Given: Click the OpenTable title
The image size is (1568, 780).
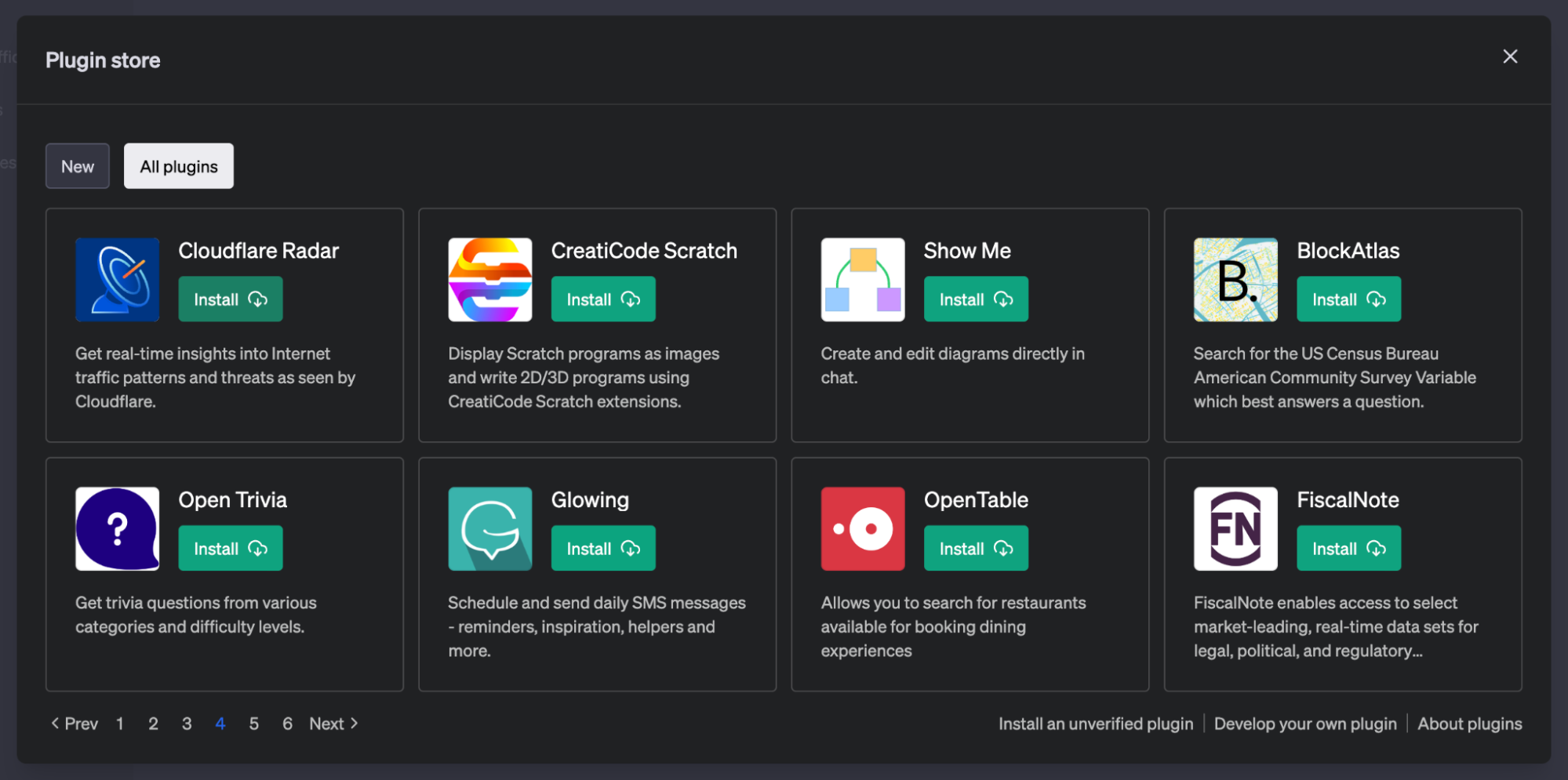Looking at the screenshot, I should pos(976,500).
